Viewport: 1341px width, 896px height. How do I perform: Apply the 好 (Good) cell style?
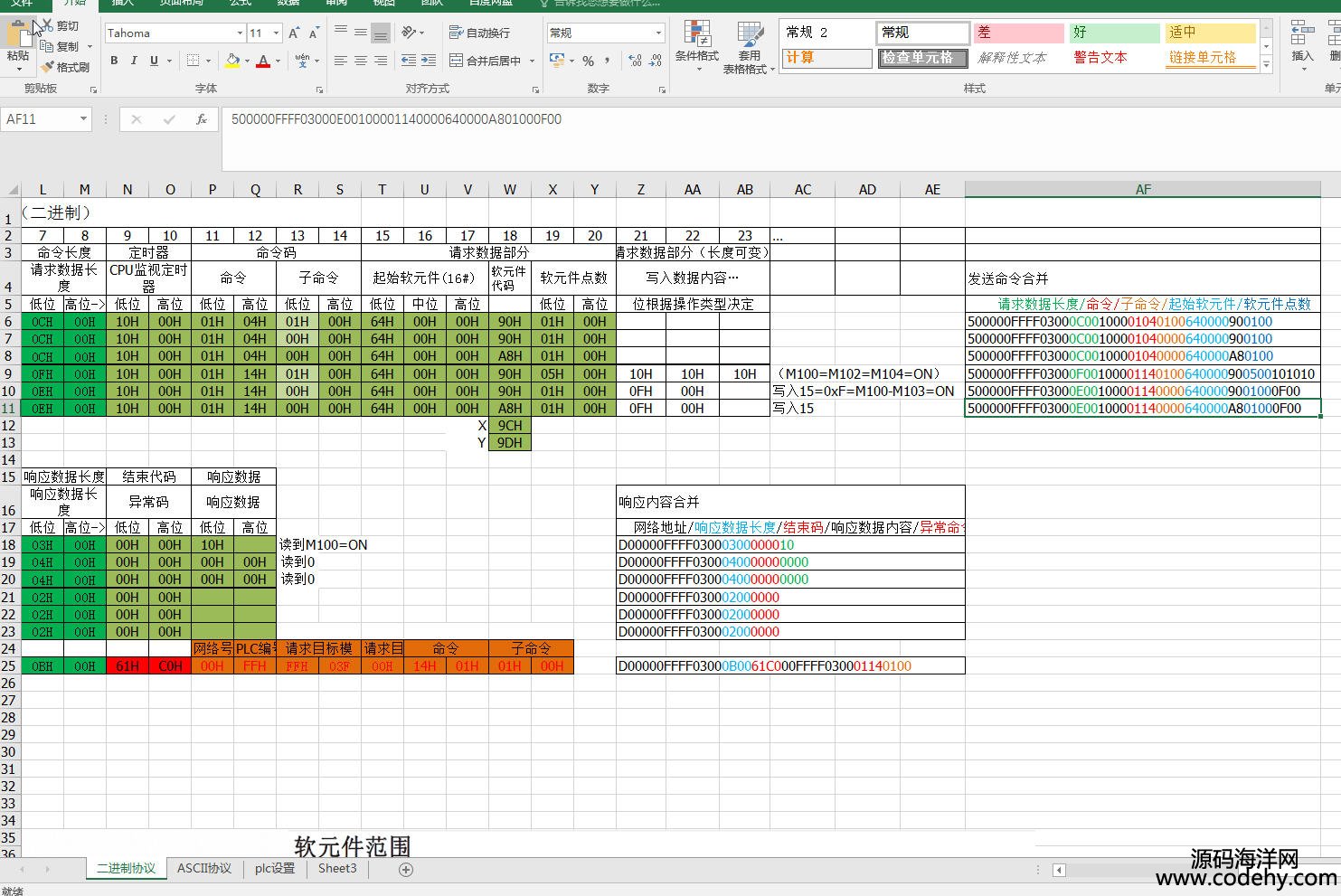(1113, 33)
